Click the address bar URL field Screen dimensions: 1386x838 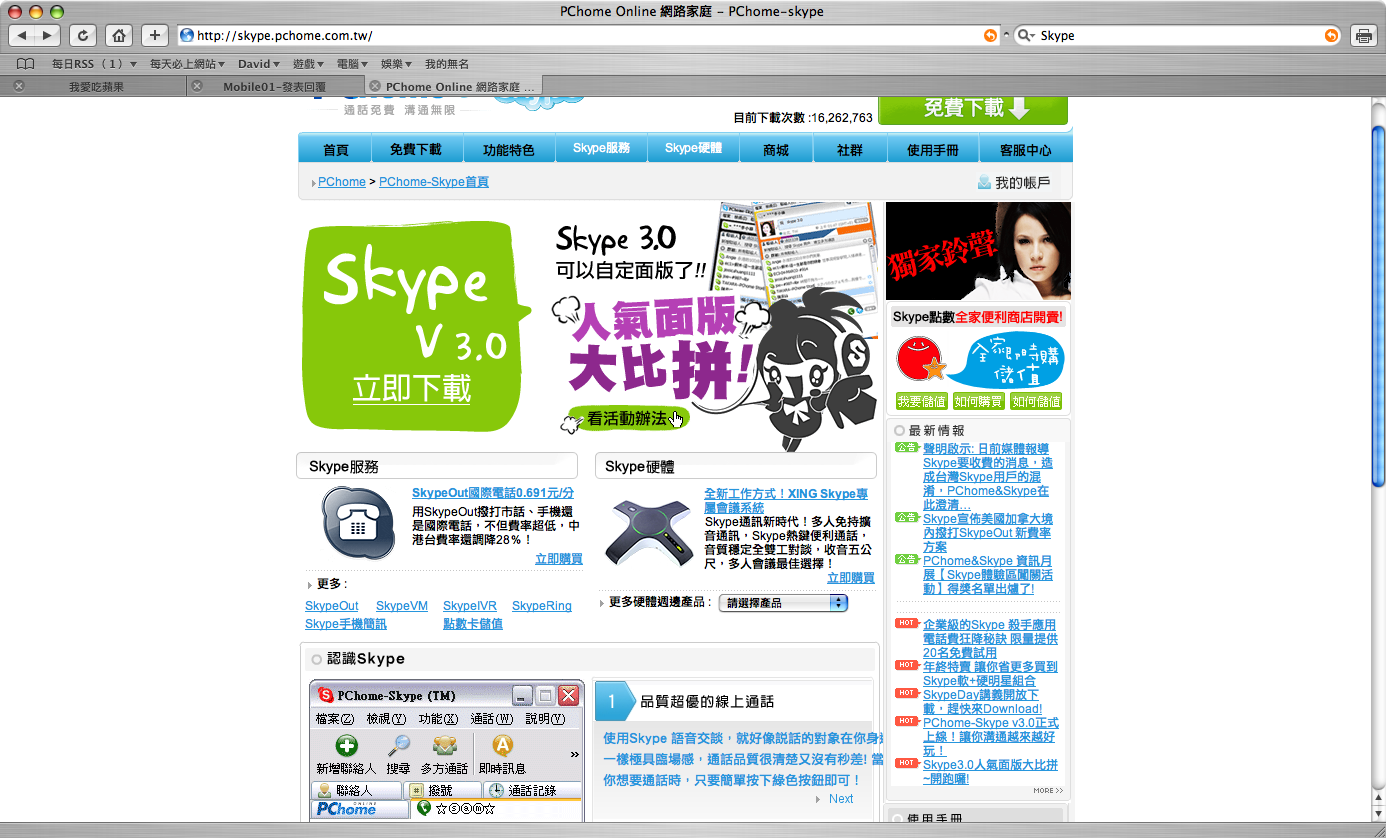(588, 35)
